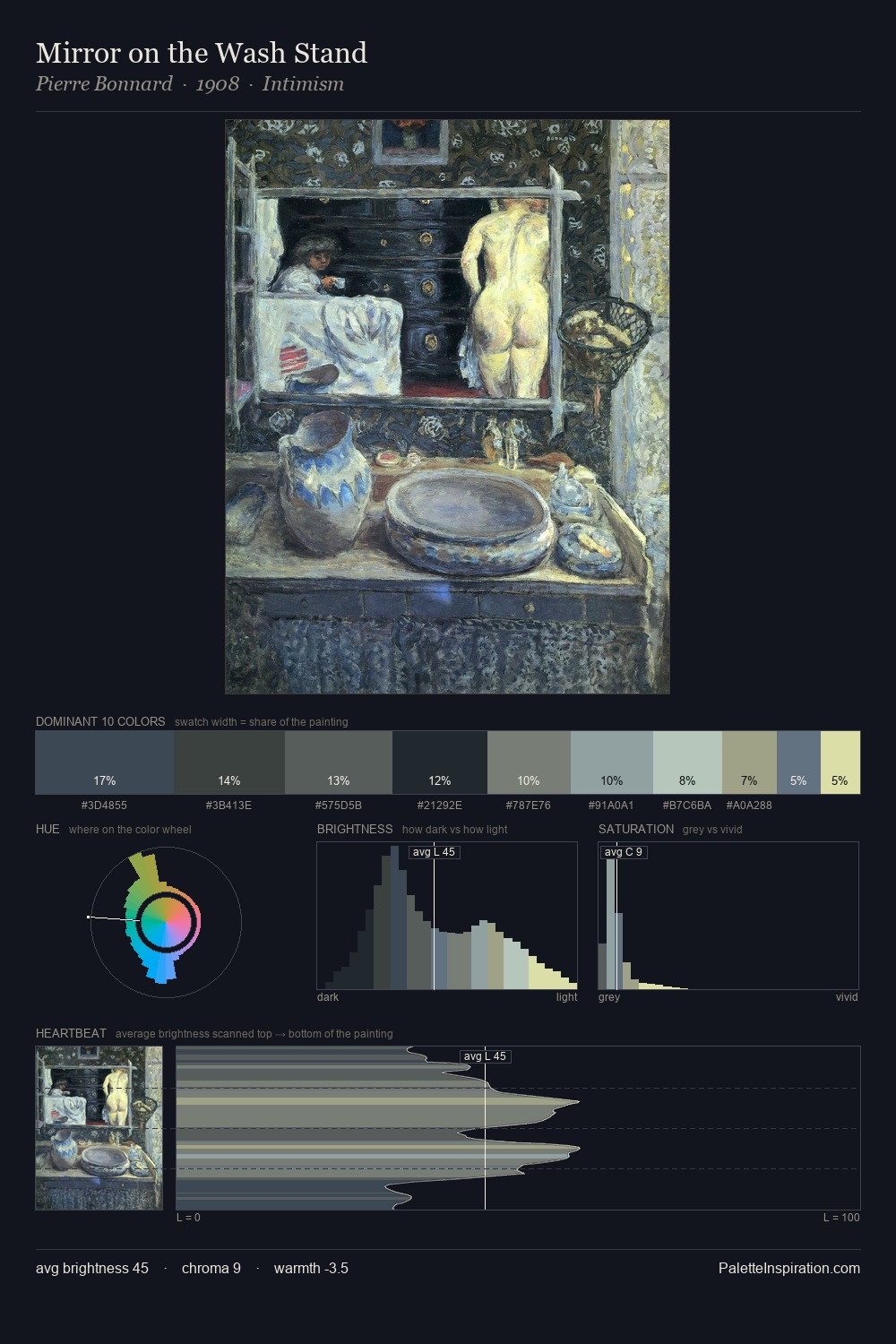Click the 'BRIGHTNESS' section heading
This screenshot has height=1344, width=896.
[355, 830]
